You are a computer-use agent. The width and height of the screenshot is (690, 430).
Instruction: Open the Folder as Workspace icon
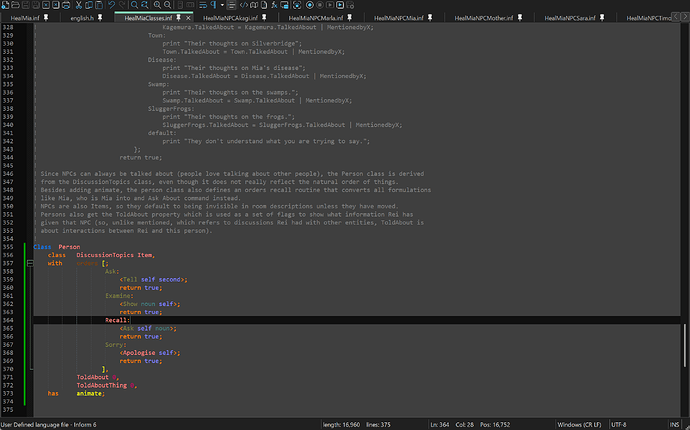click(285, 5)
